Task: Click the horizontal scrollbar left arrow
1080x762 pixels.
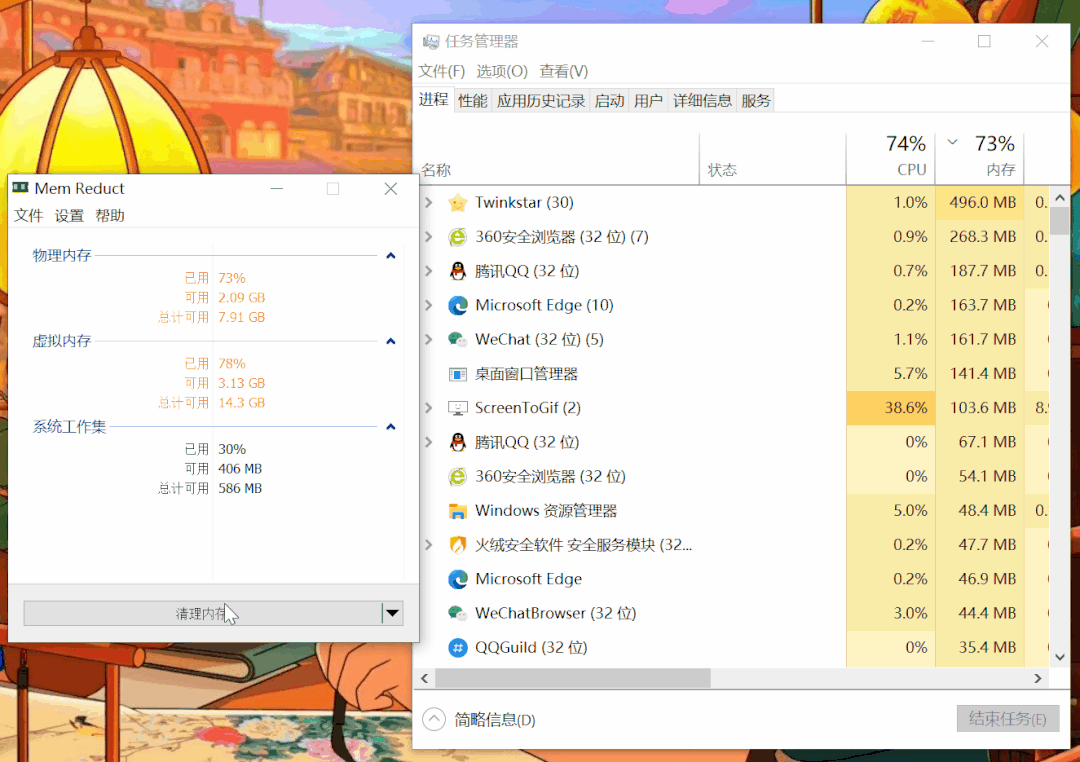Action: tap(424, 679)
